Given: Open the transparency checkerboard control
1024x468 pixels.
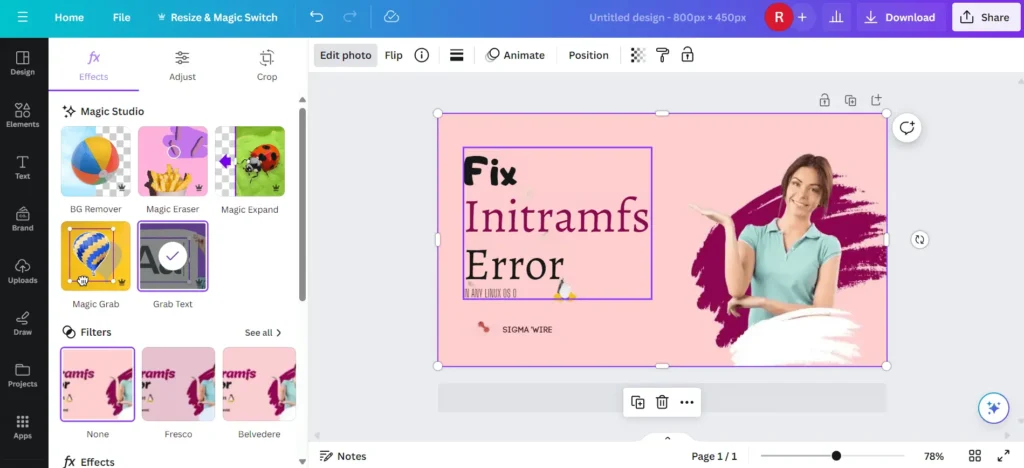Looking at the screenshot, I should tap(637, 55).
